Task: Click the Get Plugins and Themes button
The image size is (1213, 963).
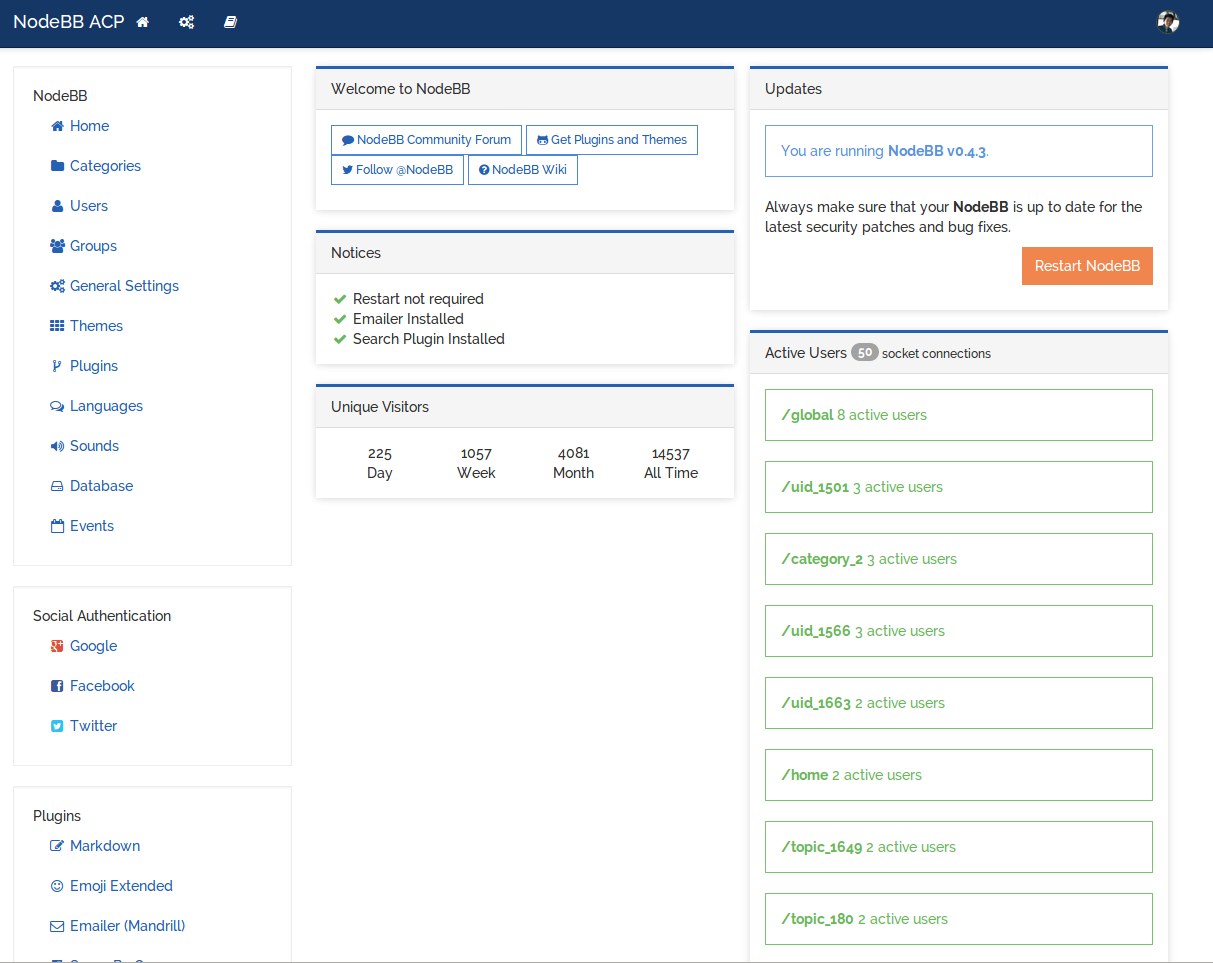Action: click(x=612, y=140)
